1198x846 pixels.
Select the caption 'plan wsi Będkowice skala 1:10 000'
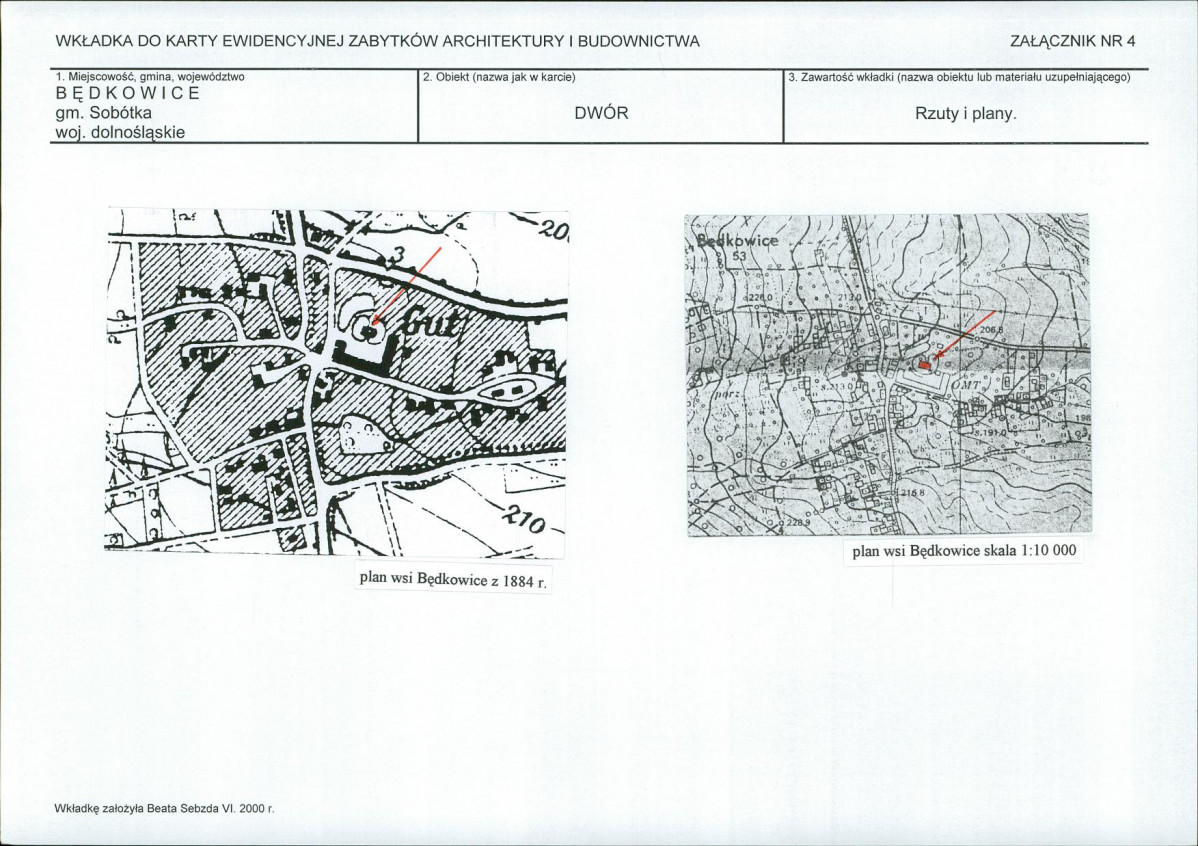point(964,550)
